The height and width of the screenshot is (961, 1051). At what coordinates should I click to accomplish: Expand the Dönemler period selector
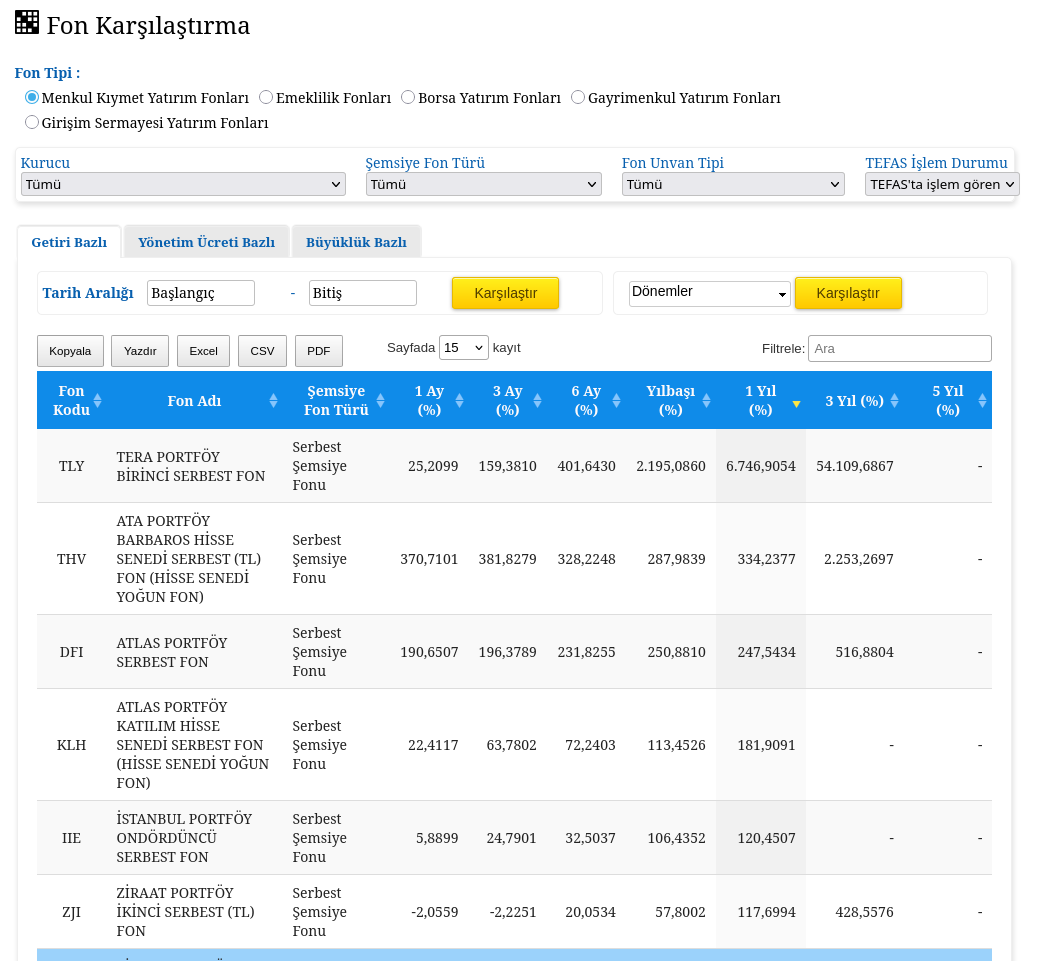click(x=709, y=293)
